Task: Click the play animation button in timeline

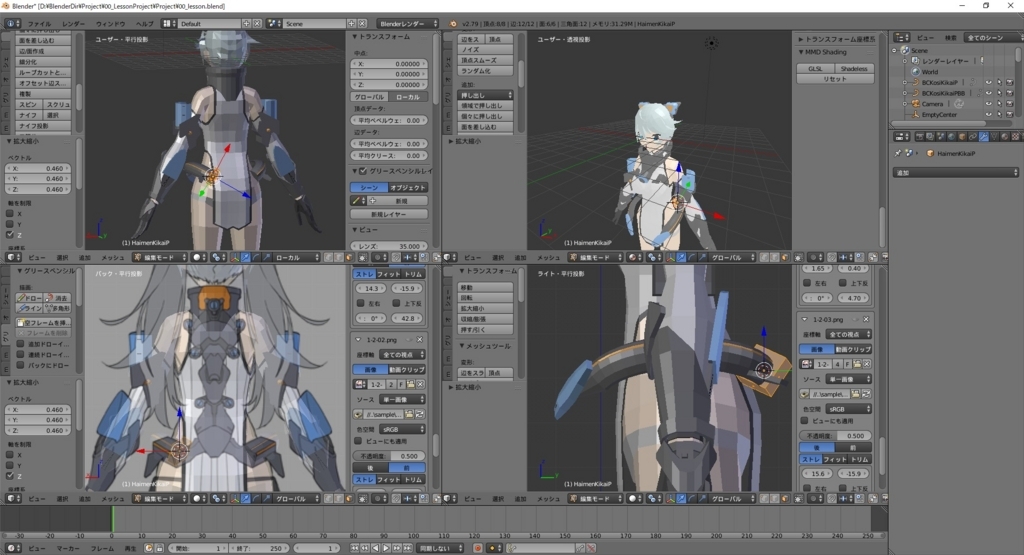Action: point(386,548)
